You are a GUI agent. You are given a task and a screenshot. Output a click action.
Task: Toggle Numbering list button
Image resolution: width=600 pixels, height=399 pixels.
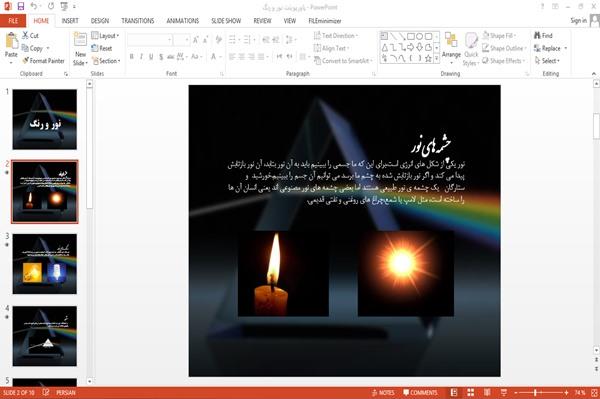tap(248, 40)
